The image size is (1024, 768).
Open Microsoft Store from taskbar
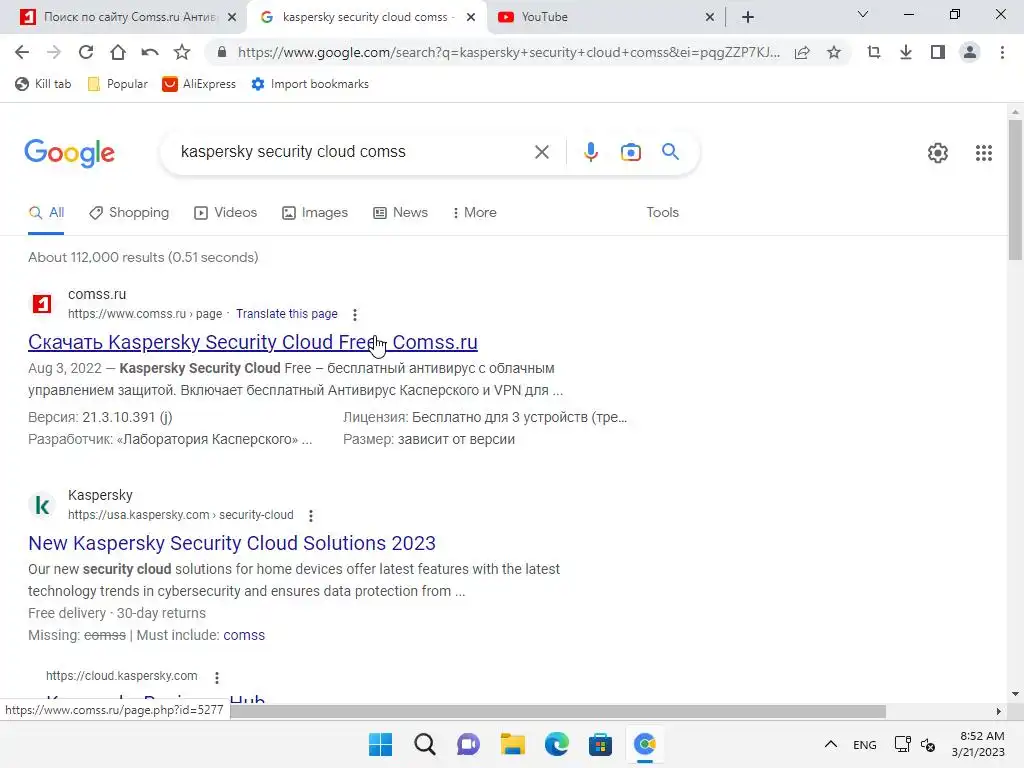(600, 744)
